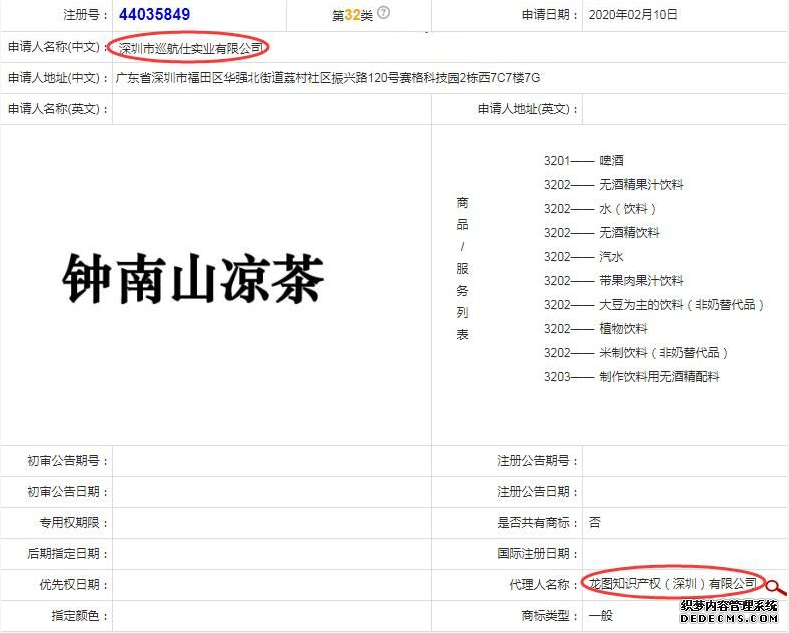Click goods item 无酒精饮料
The width and height of the screenshot is (789, 633).
coord(629,232)
